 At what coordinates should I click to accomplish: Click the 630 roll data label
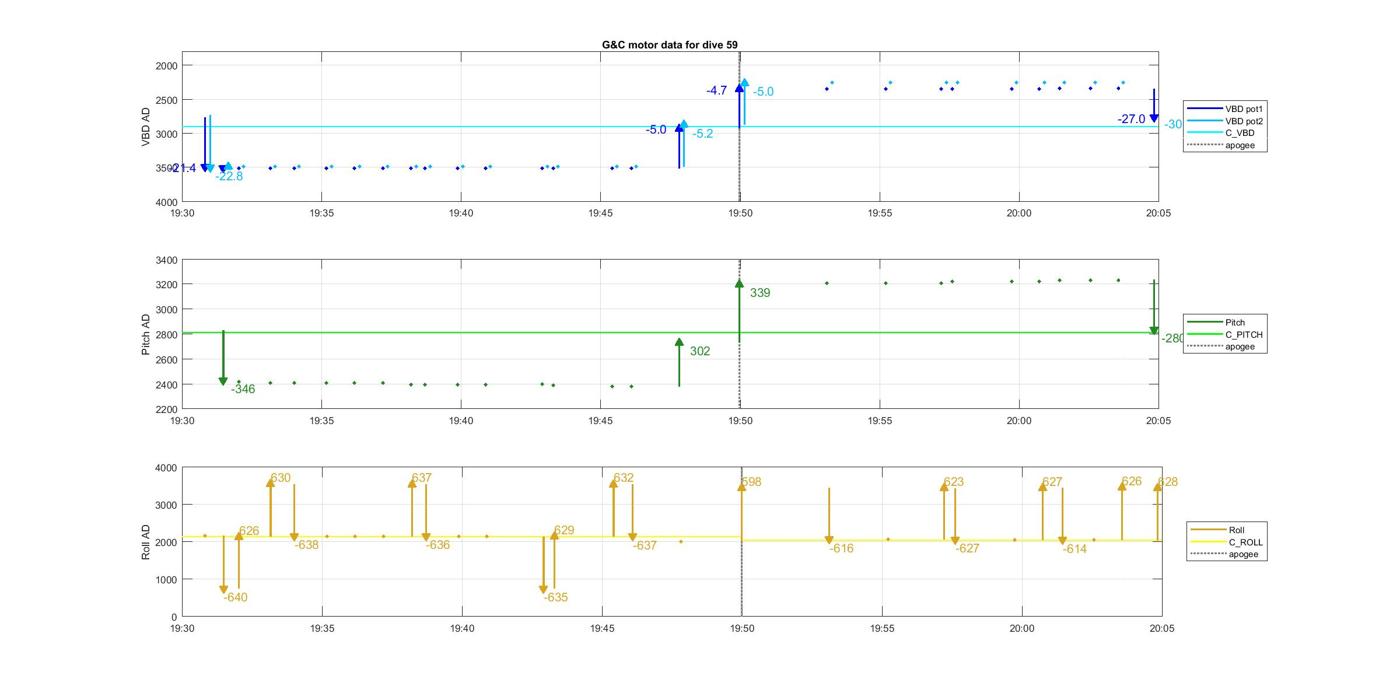(281, 478)
